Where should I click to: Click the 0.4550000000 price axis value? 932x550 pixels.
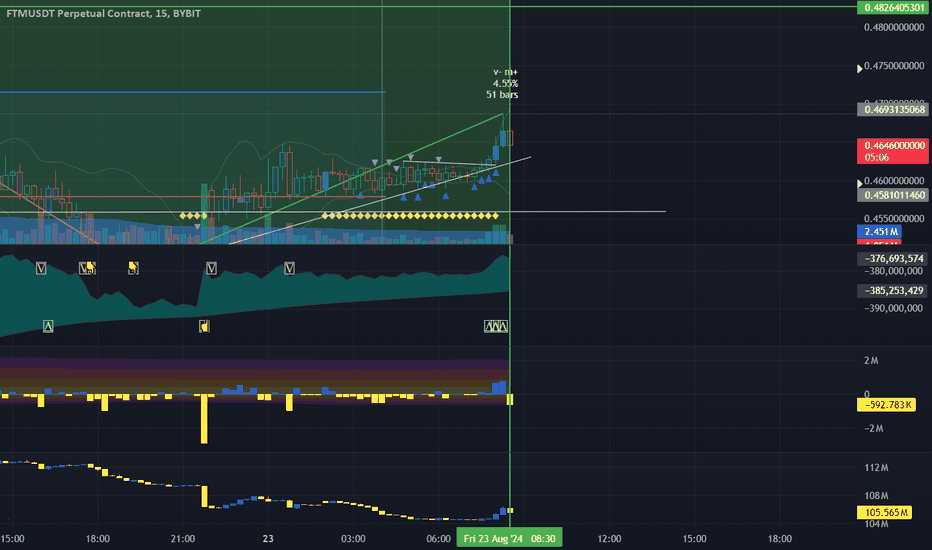(894, 219)
